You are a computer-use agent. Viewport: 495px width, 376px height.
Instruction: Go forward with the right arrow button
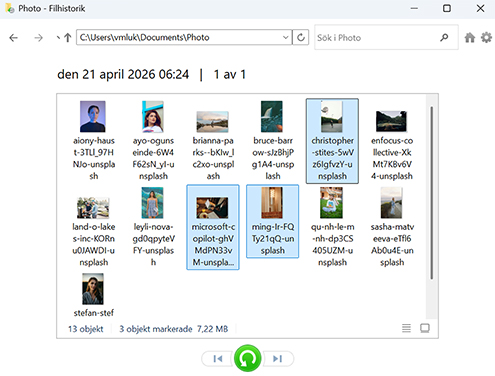[x=38, y=38]
